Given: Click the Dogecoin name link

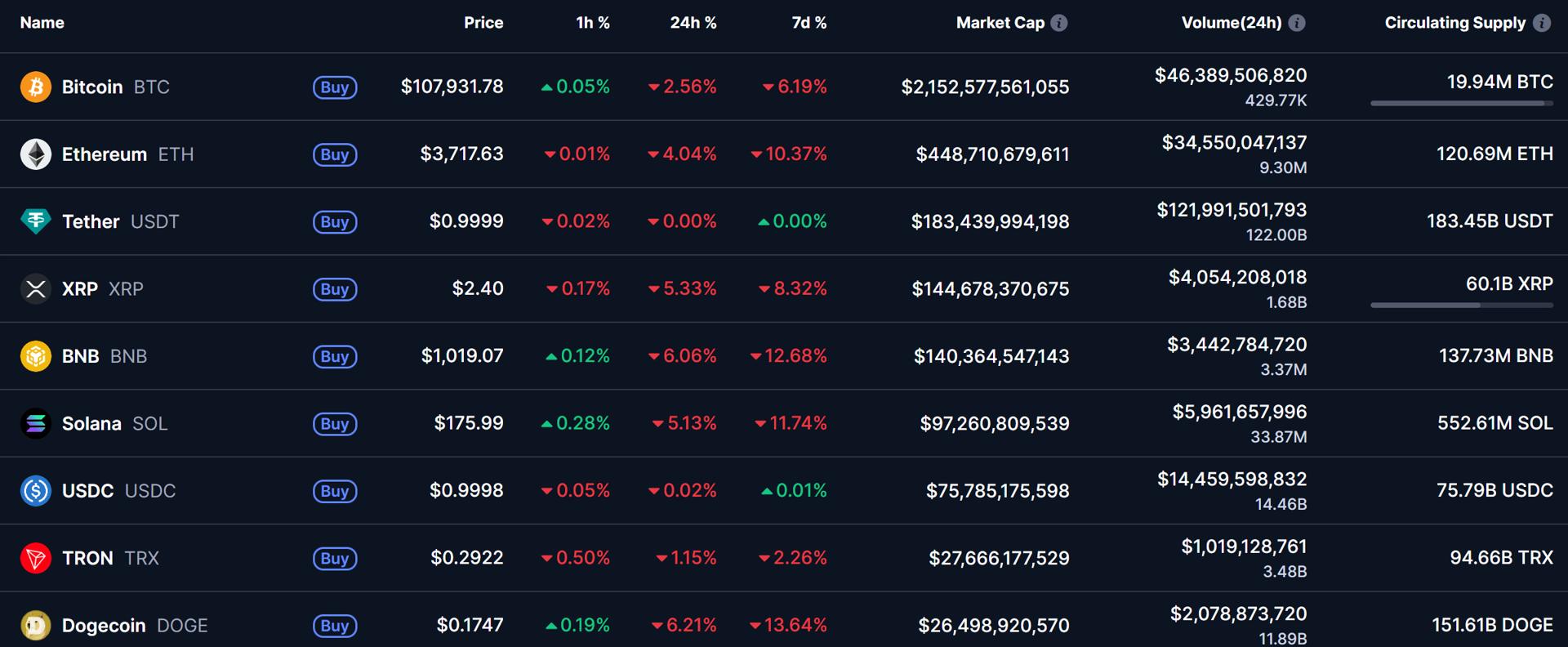Looking at the screenshot, I should click(103, 625).
